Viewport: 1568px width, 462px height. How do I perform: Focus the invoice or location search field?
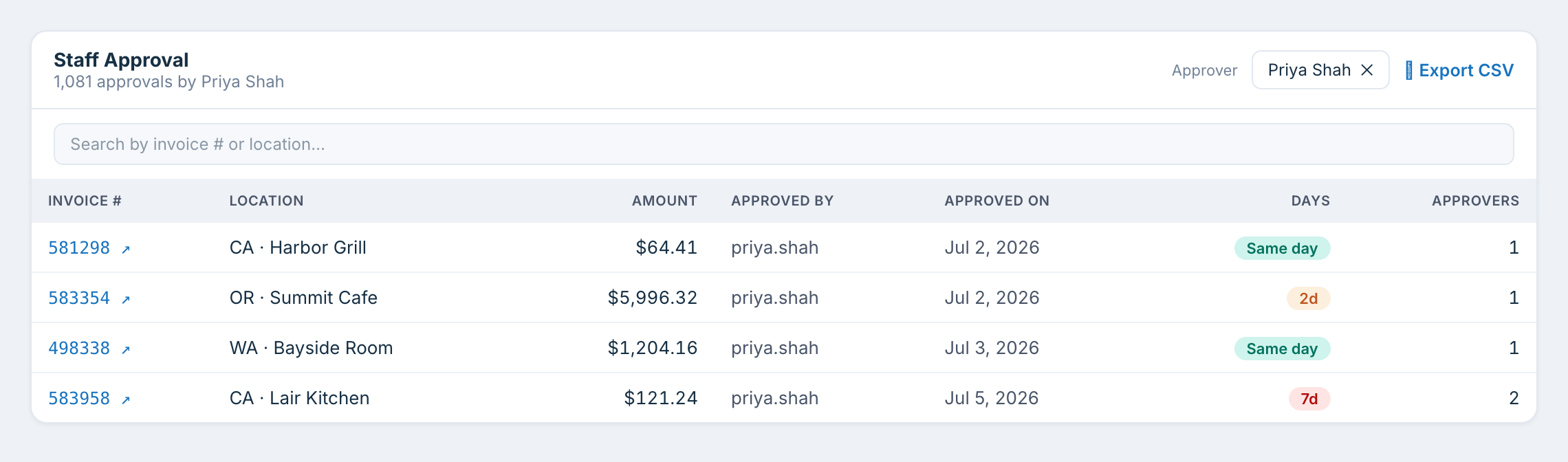click(x=784, y=144)
